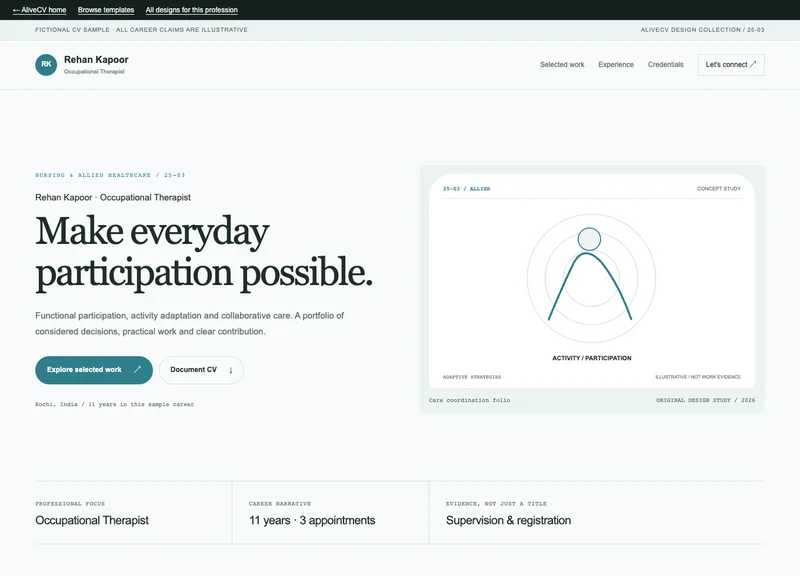
Task: Click the Let's connect button
Action: pyautogui.click(x=731, y=65)
